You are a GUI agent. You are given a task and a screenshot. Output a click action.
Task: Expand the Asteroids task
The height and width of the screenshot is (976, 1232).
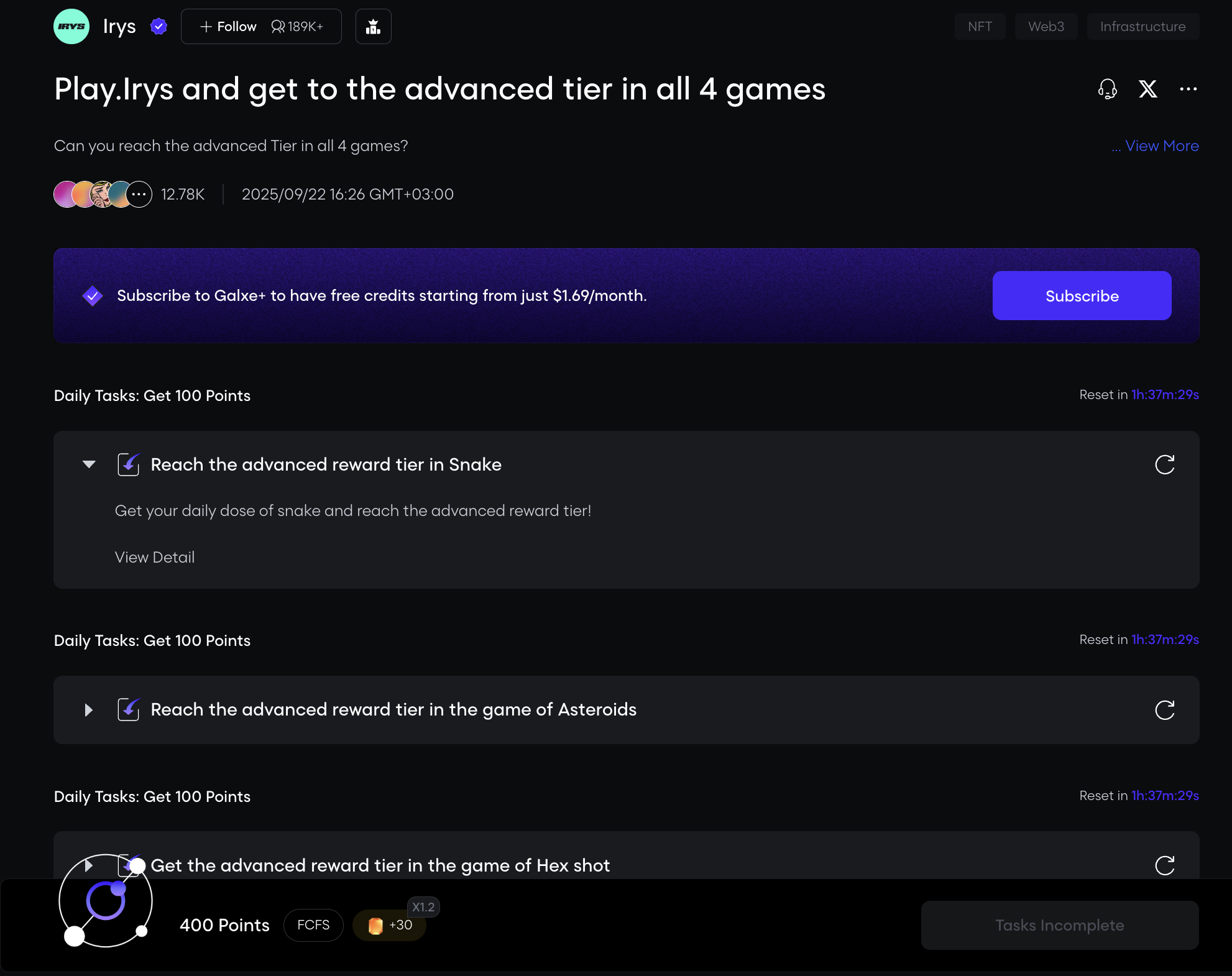click(89, 710)
